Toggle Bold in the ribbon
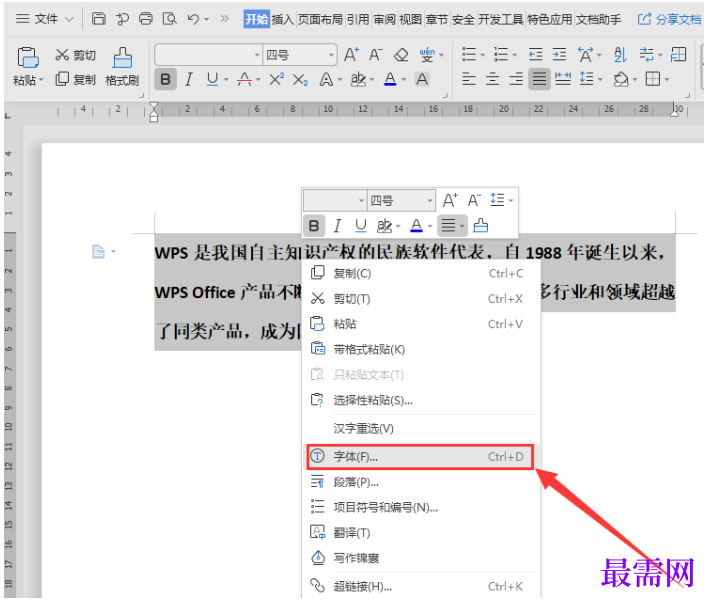This screenshot has height=604, width=713. (166, 80)
